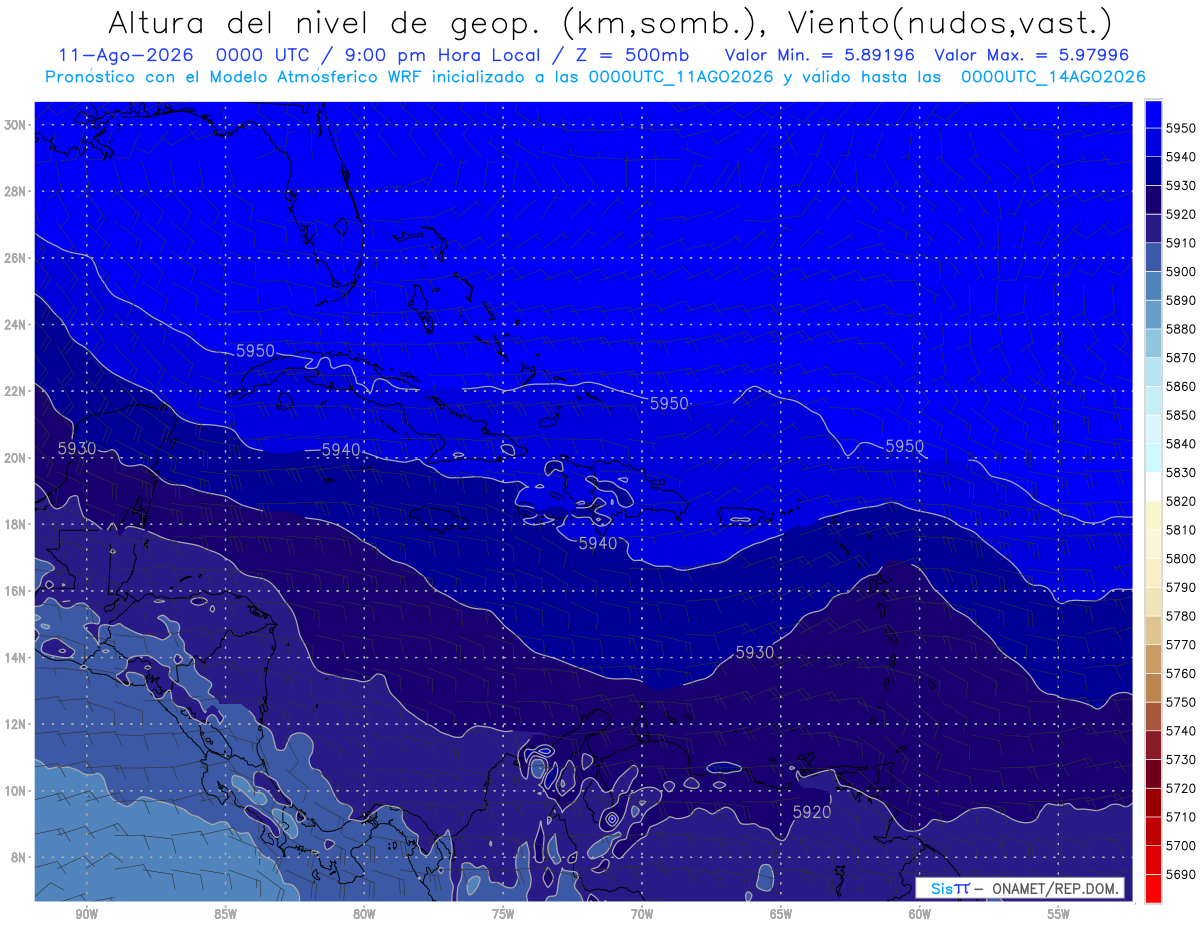Click the 5740 colorbar tick label
The width and height of the screenshot is (1200, 927).
(x=1181, y=731)
